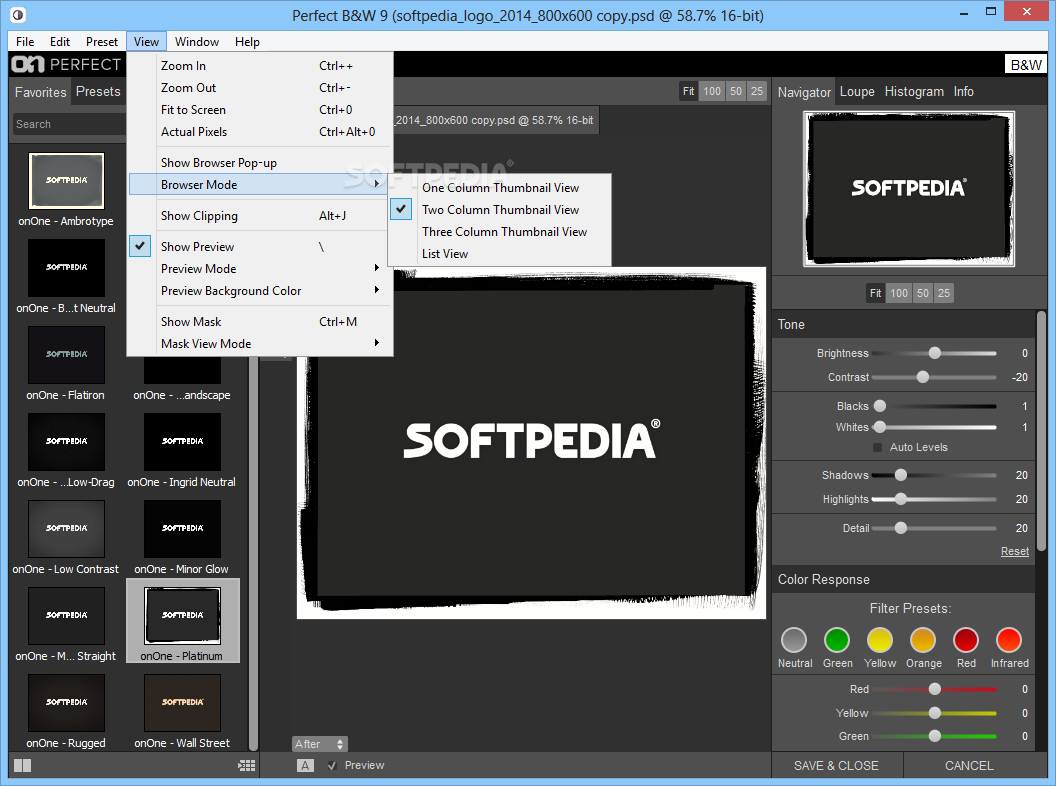Click the right panel vertical scrollbar
Screen dimensions: 1056x786
[x=1041, y=431]
